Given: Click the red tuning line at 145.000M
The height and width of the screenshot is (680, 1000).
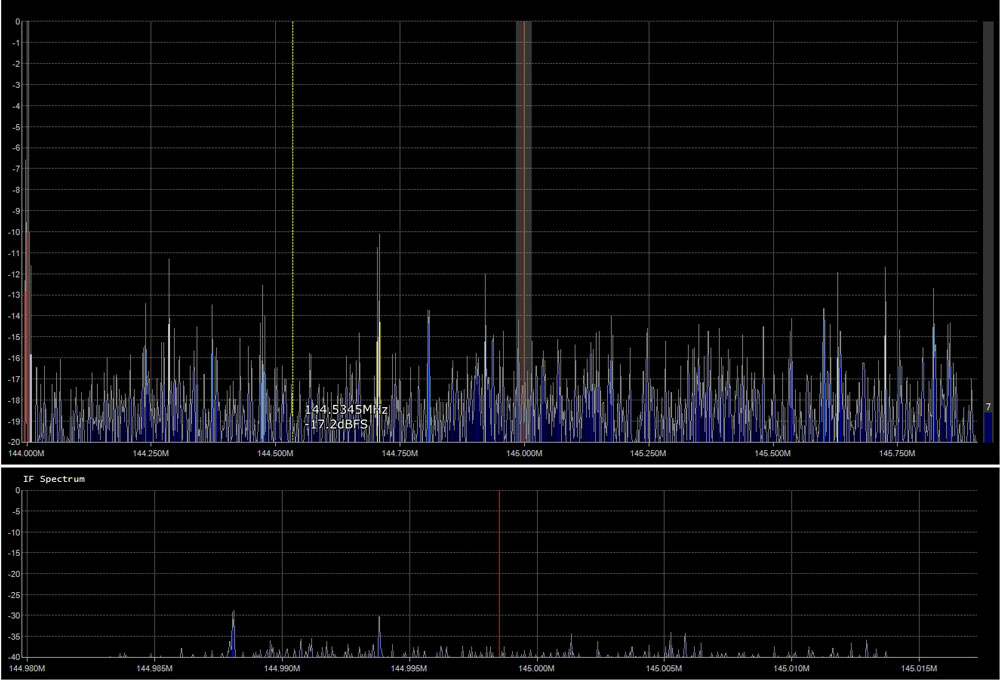Looking at the screenshot, I should pyautogui.click(x=523, y=200).
